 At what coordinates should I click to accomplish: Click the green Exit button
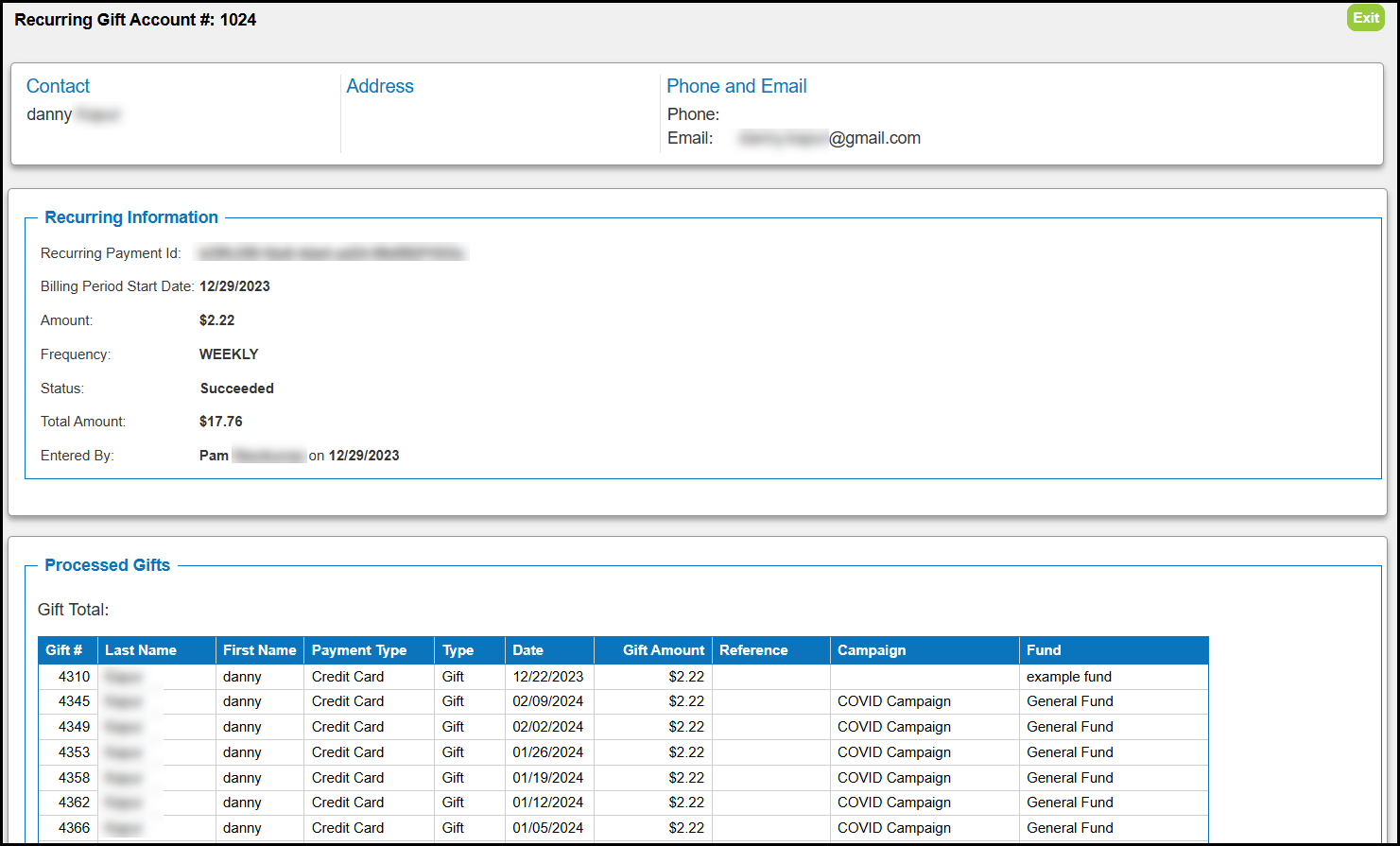coord(1365,18)
